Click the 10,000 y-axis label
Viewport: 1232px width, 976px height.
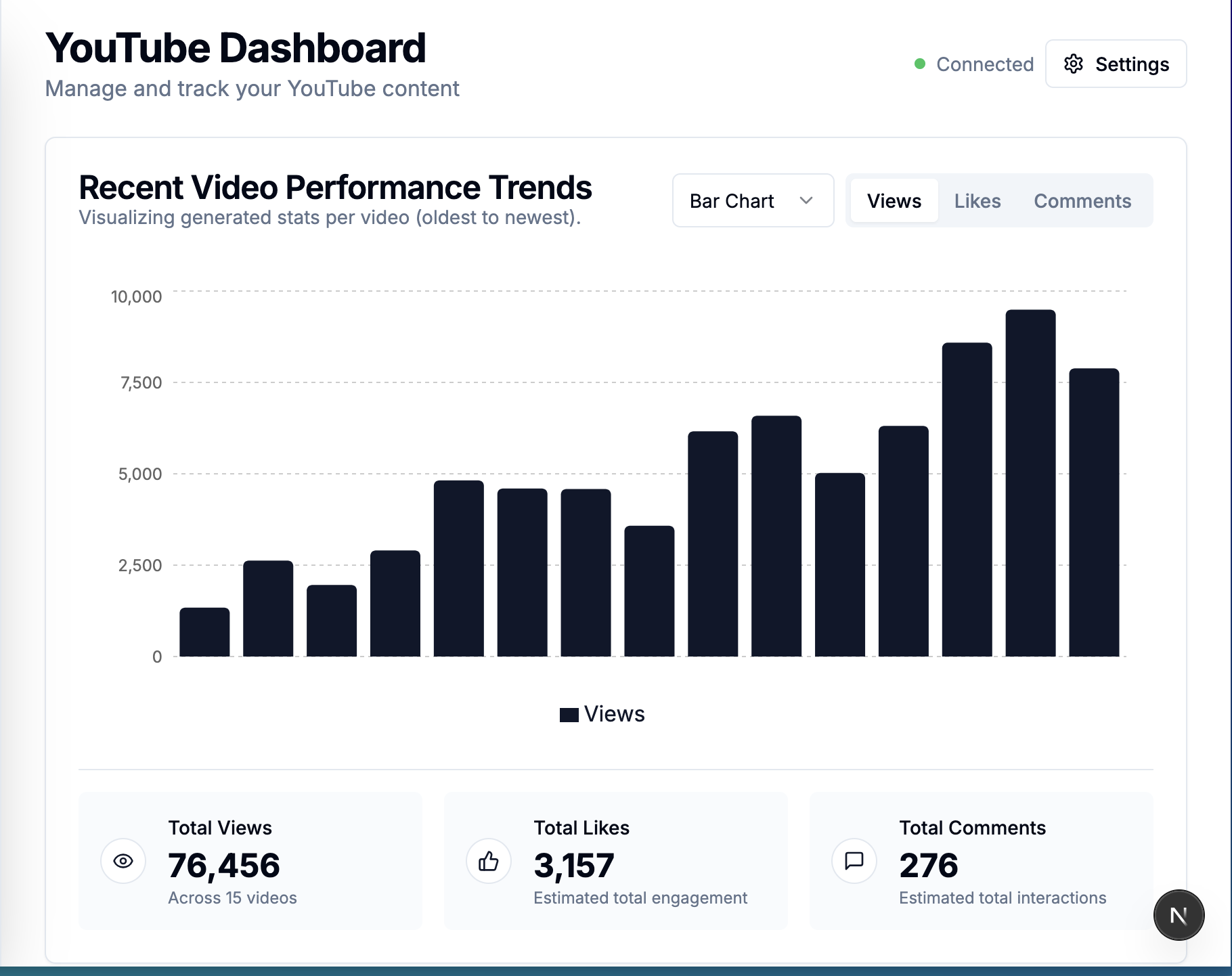(x=136, y=296)
